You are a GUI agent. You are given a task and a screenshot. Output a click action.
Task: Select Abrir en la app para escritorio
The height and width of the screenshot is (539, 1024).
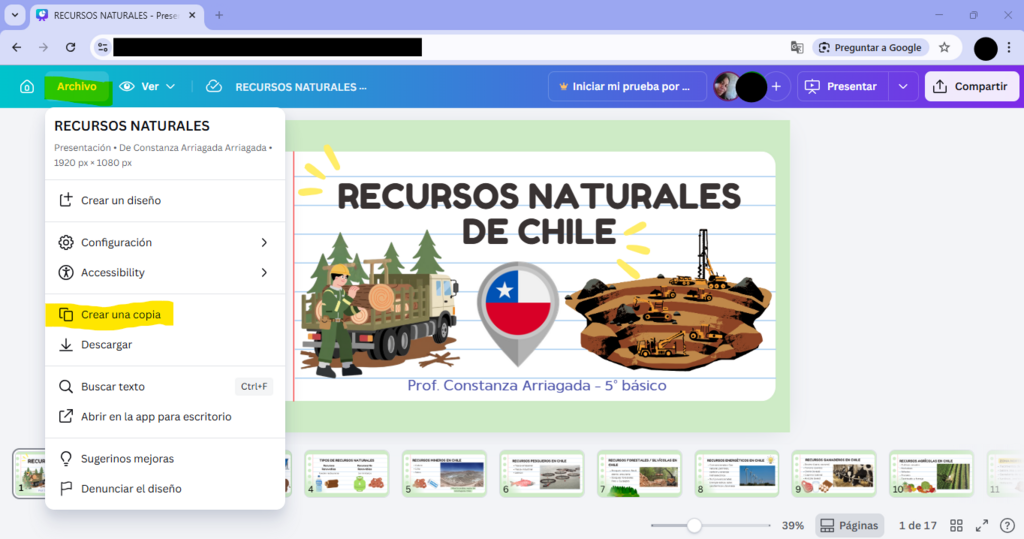point(165,416)
